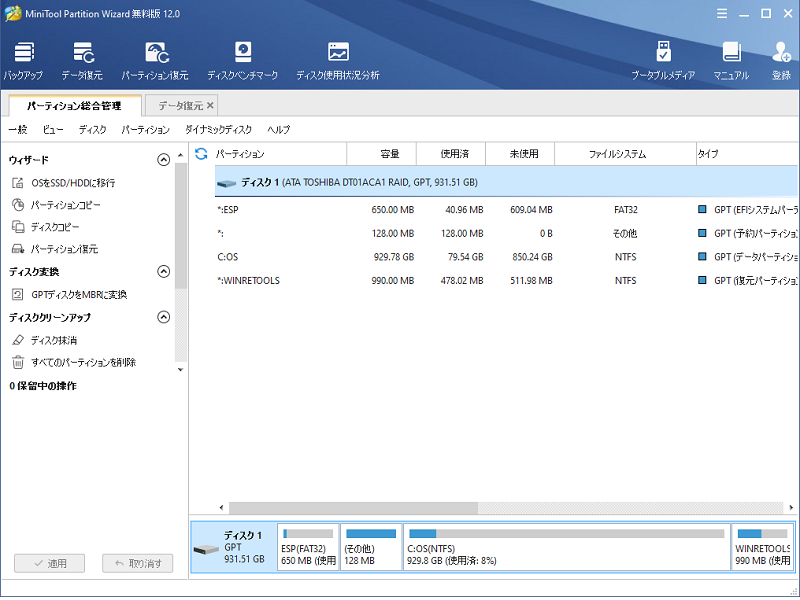The height and width of the screenshot is (600, 800).
Task: Click right arrow of horizontal scrollbar
Action: (791, 508)
